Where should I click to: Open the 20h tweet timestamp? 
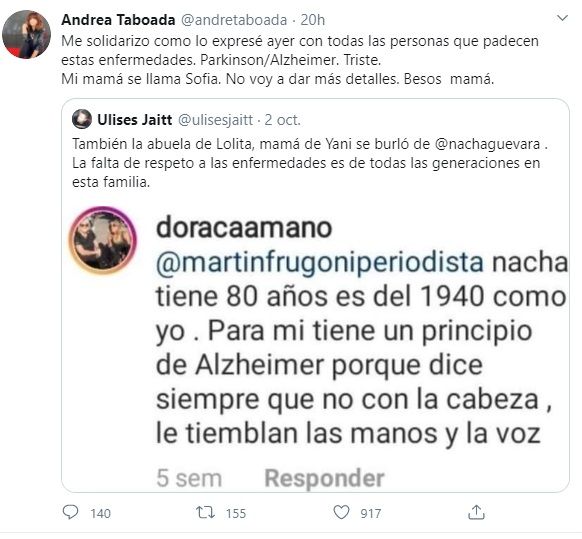[x=313, y=20]
